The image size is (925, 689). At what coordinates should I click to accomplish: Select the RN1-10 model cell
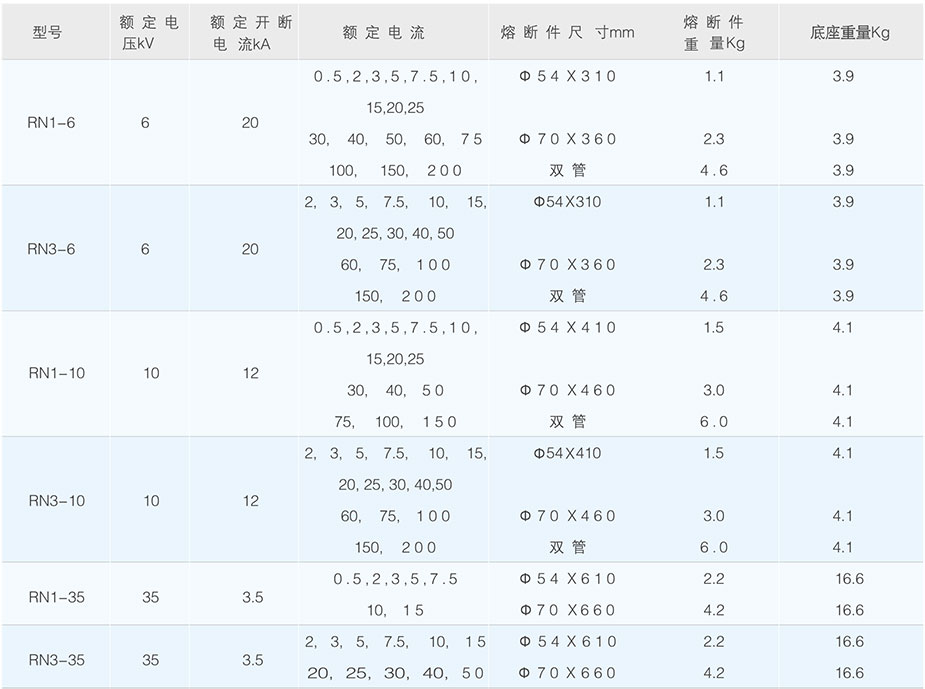pos(56,374)
